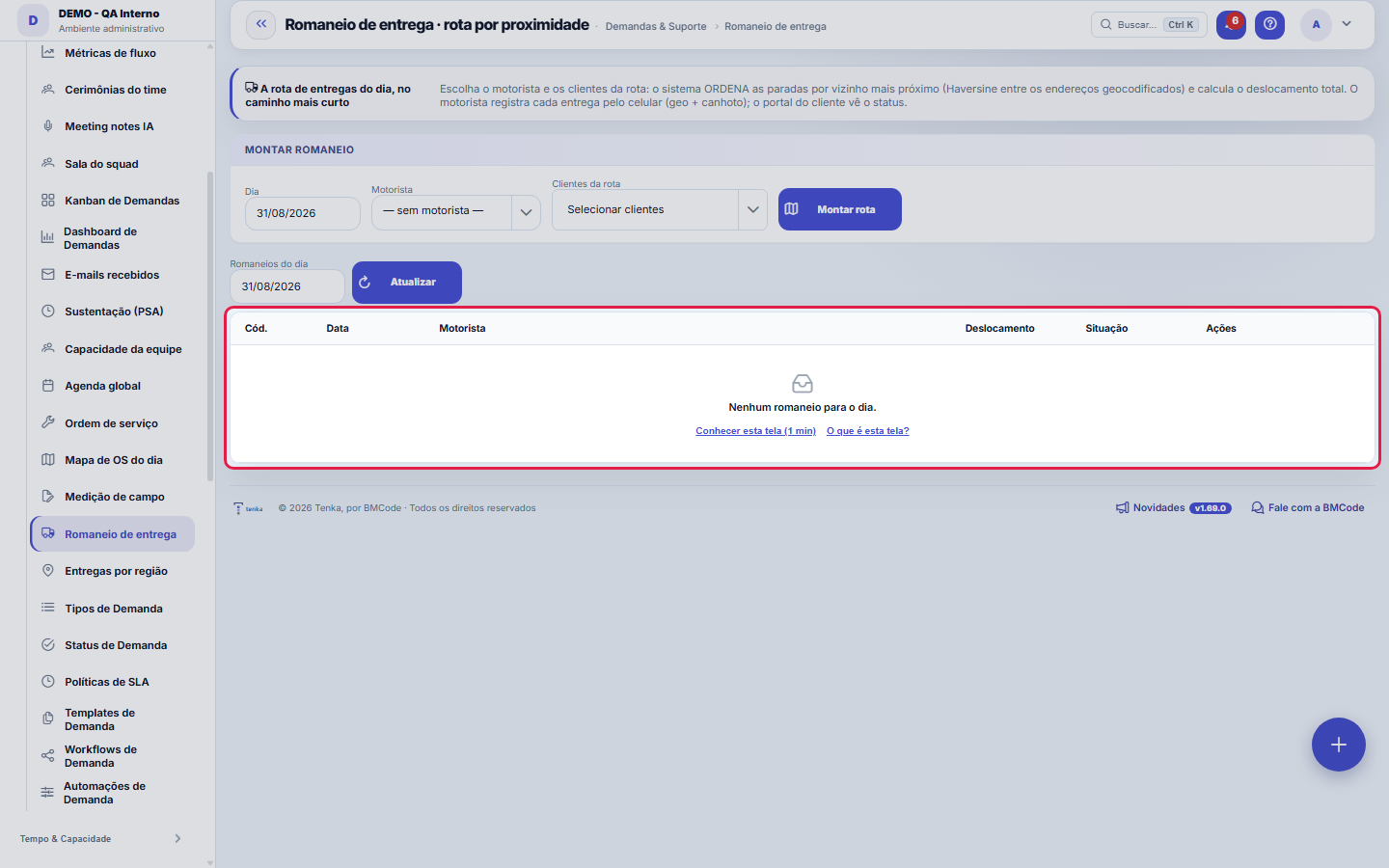
Task: Open the help question-mark icon
Action: (1270, 24)
